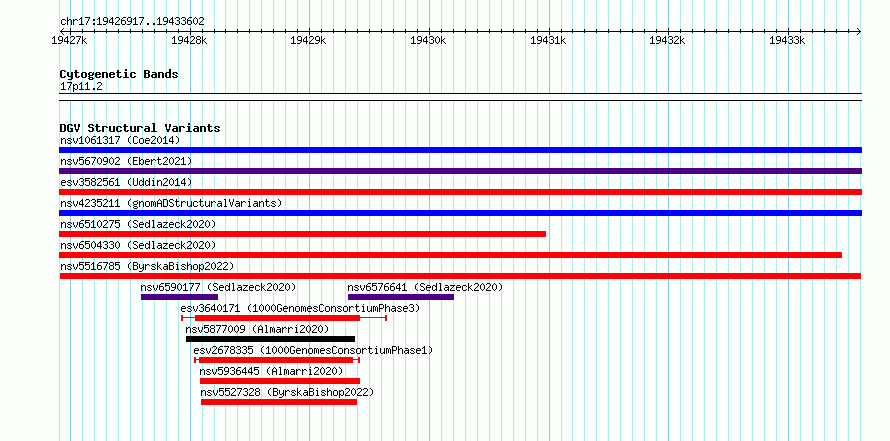The width and height of the screenshot is (890, 441).
Task: Click esv2678335 (1000GenomesConsortiumPhase1) label
Action: click(313, 350)
